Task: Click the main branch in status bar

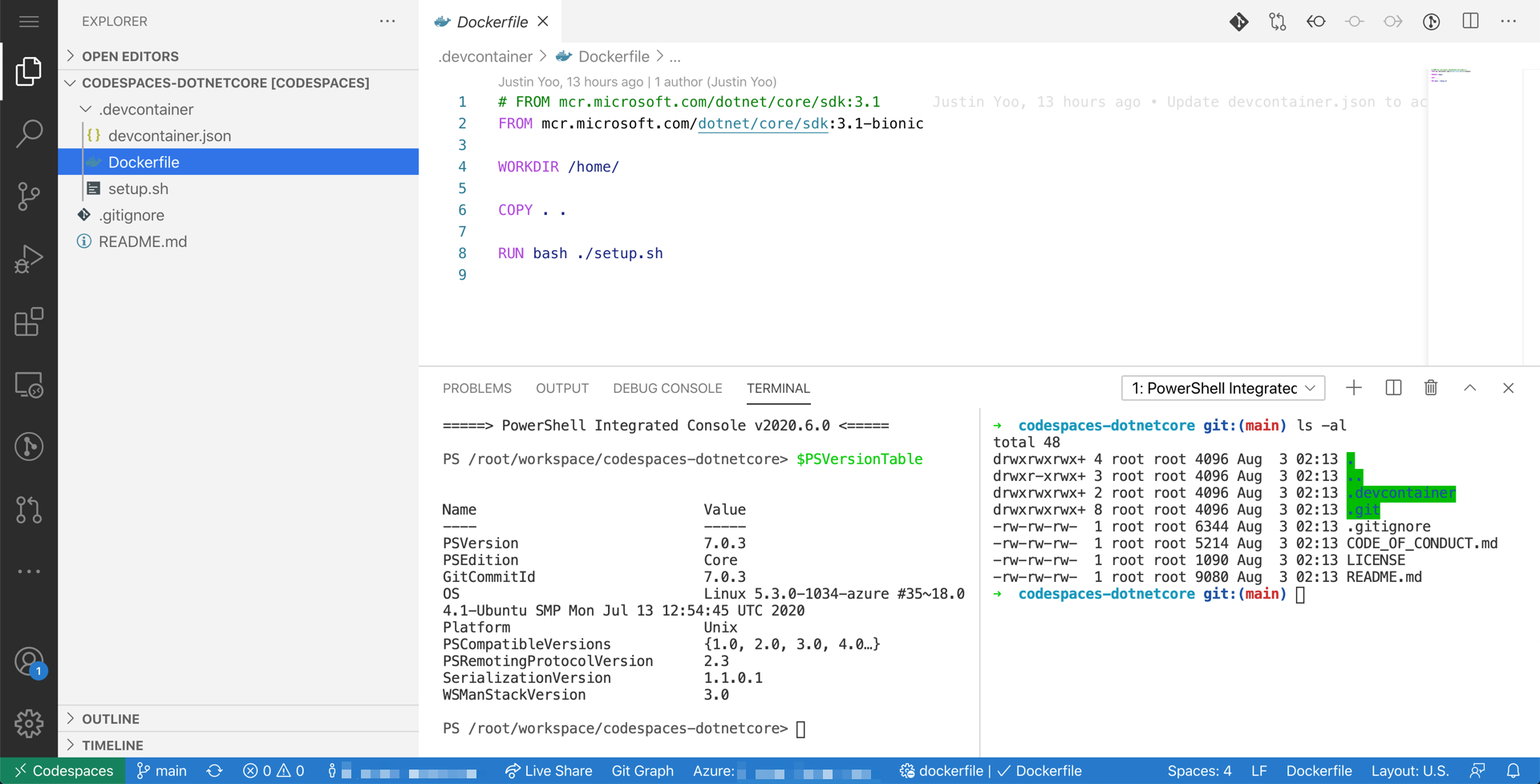Action: (x=162, y=771)
